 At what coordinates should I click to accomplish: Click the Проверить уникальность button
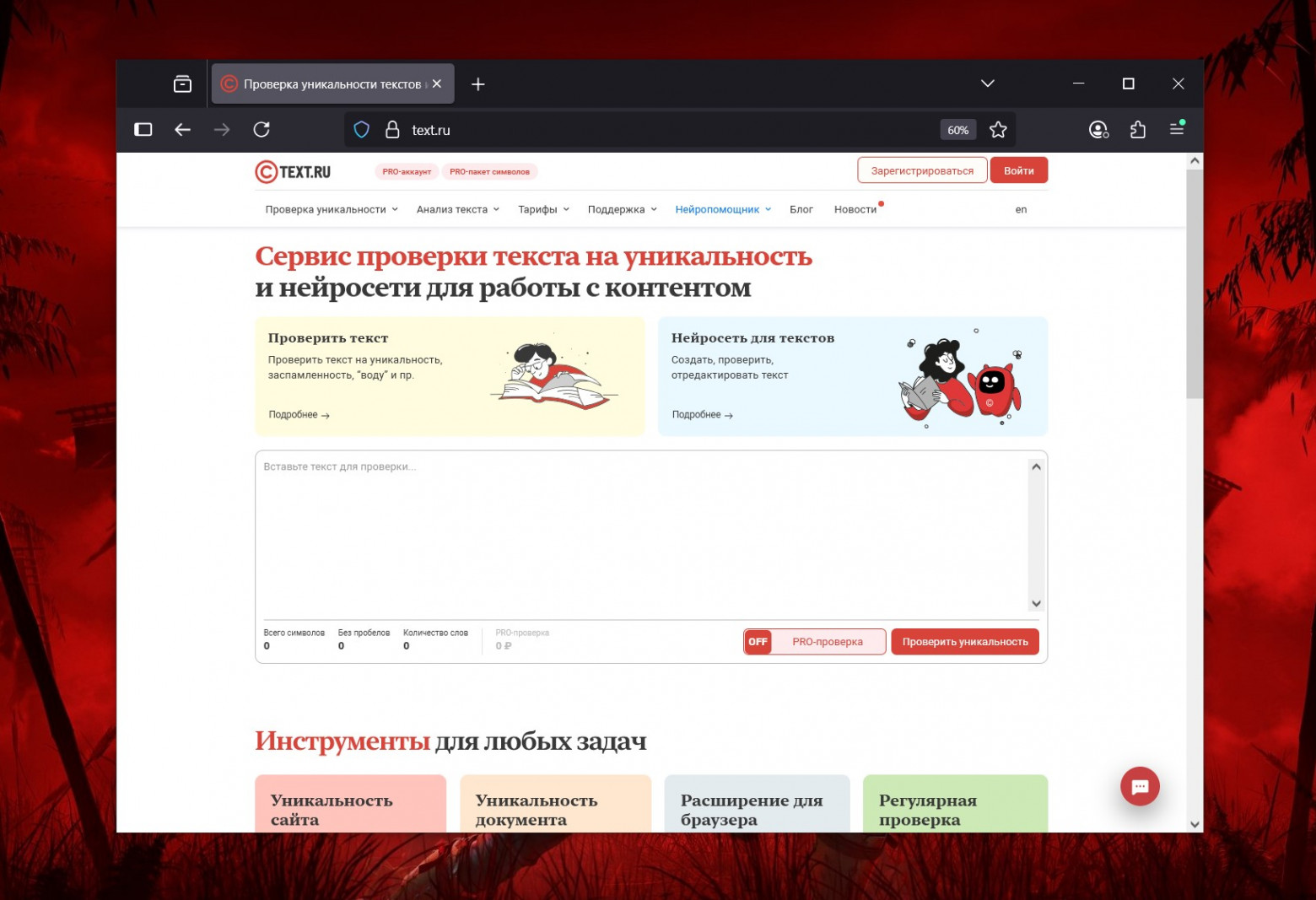tap(964, 641)
